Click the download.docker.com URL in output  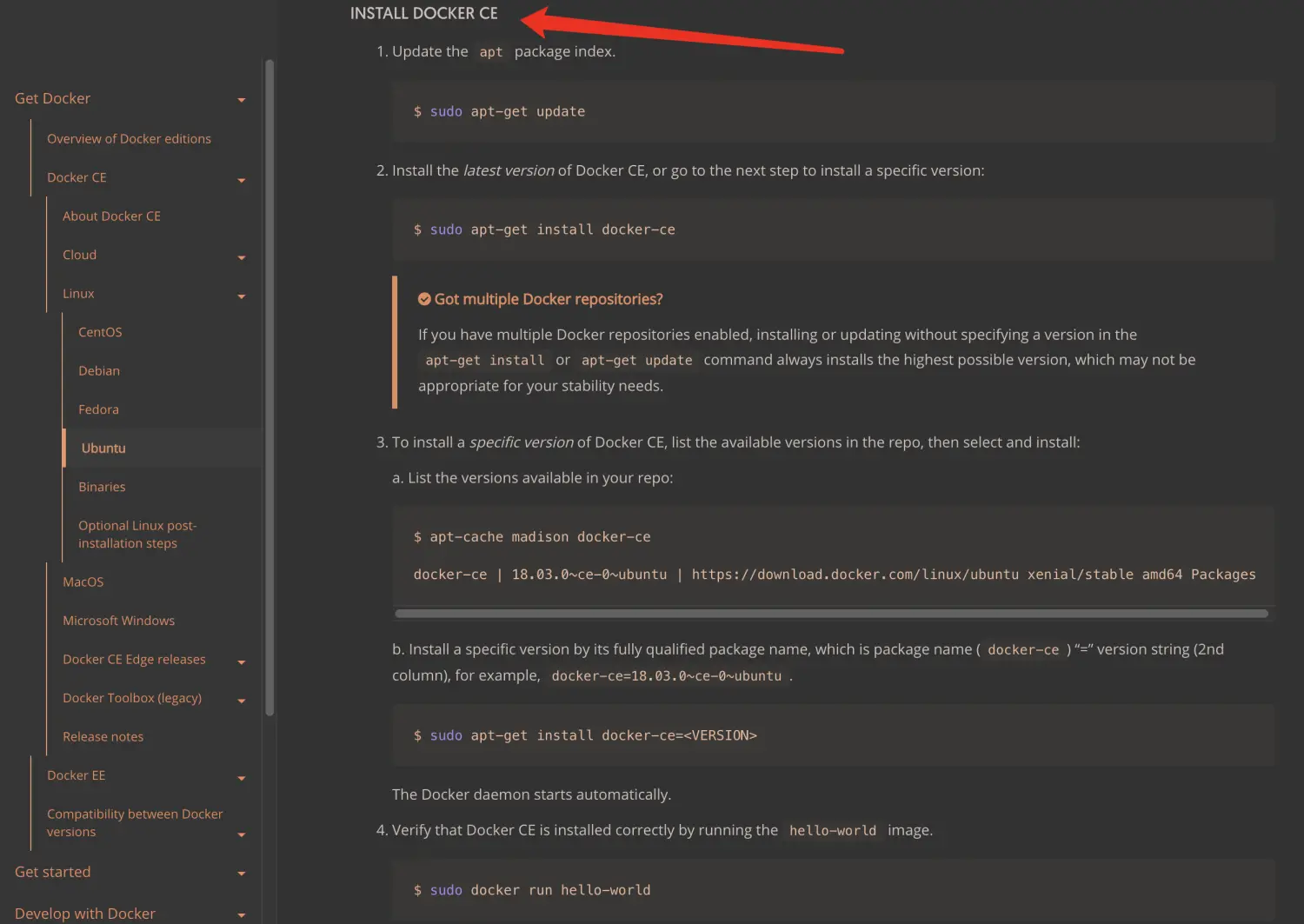[855, 575]
